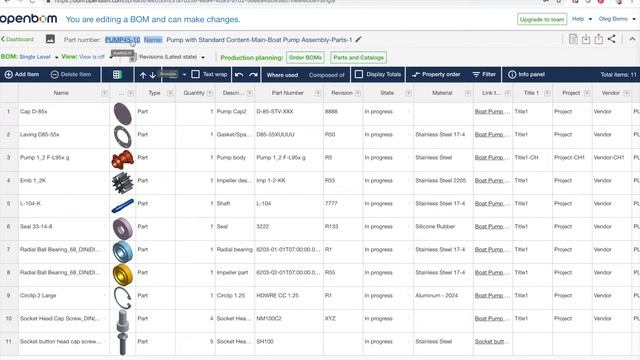The height and width of the screenshot is (360, 640).
Task: Collapse the header with chevron up icon
Action: (x=632, y=39)
